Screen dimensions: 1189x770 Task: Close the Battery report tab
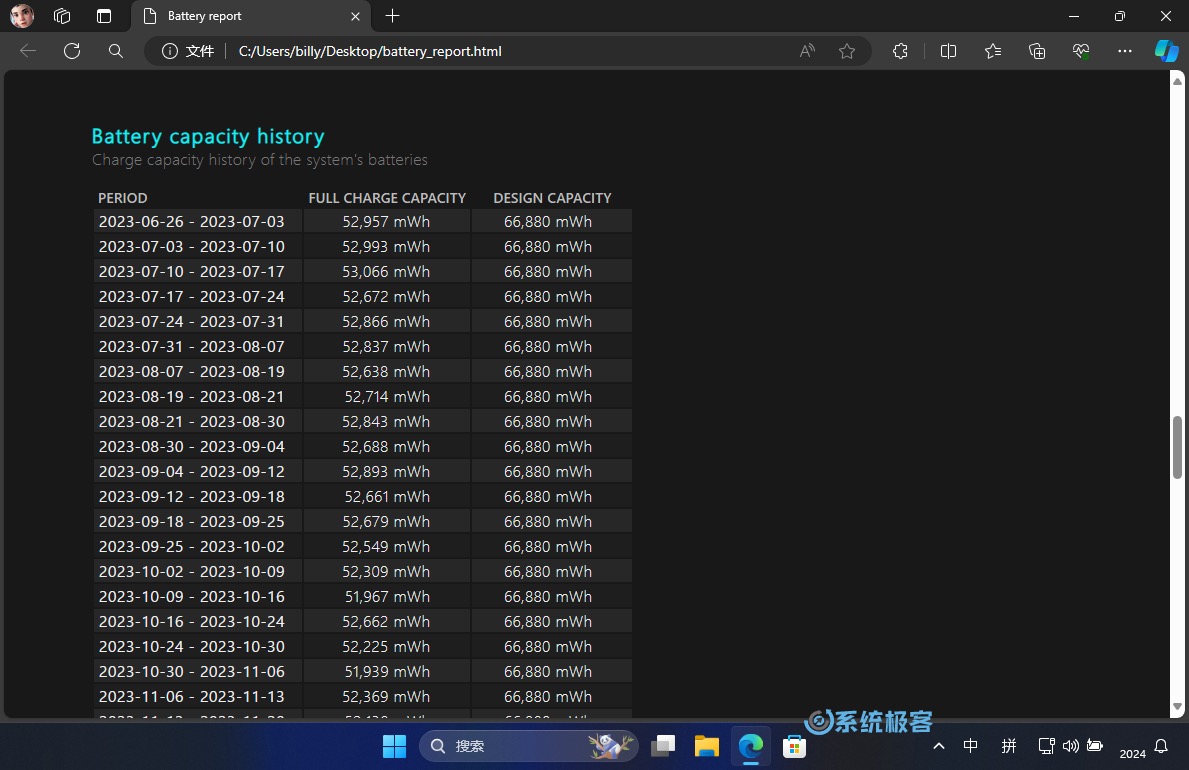pyautogui.click(x=356, y=16)
